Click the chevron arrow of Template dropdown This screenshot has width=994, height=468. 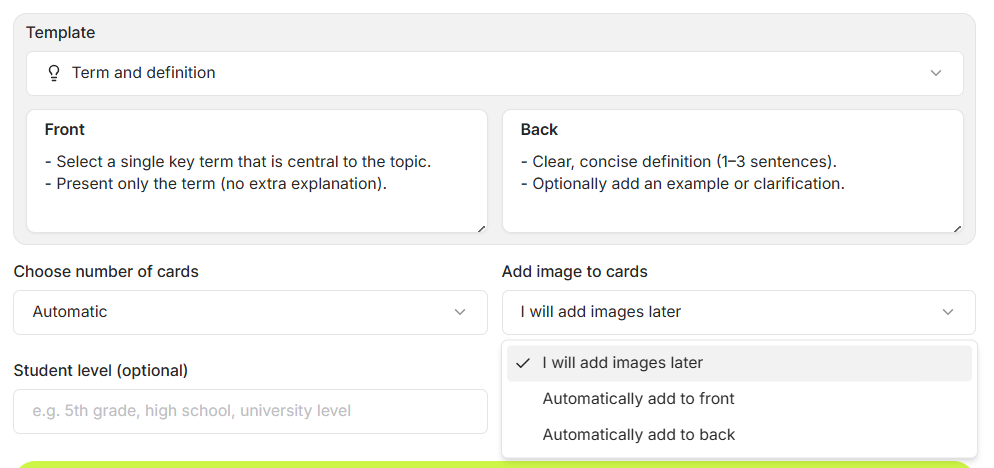click(936, 74)
